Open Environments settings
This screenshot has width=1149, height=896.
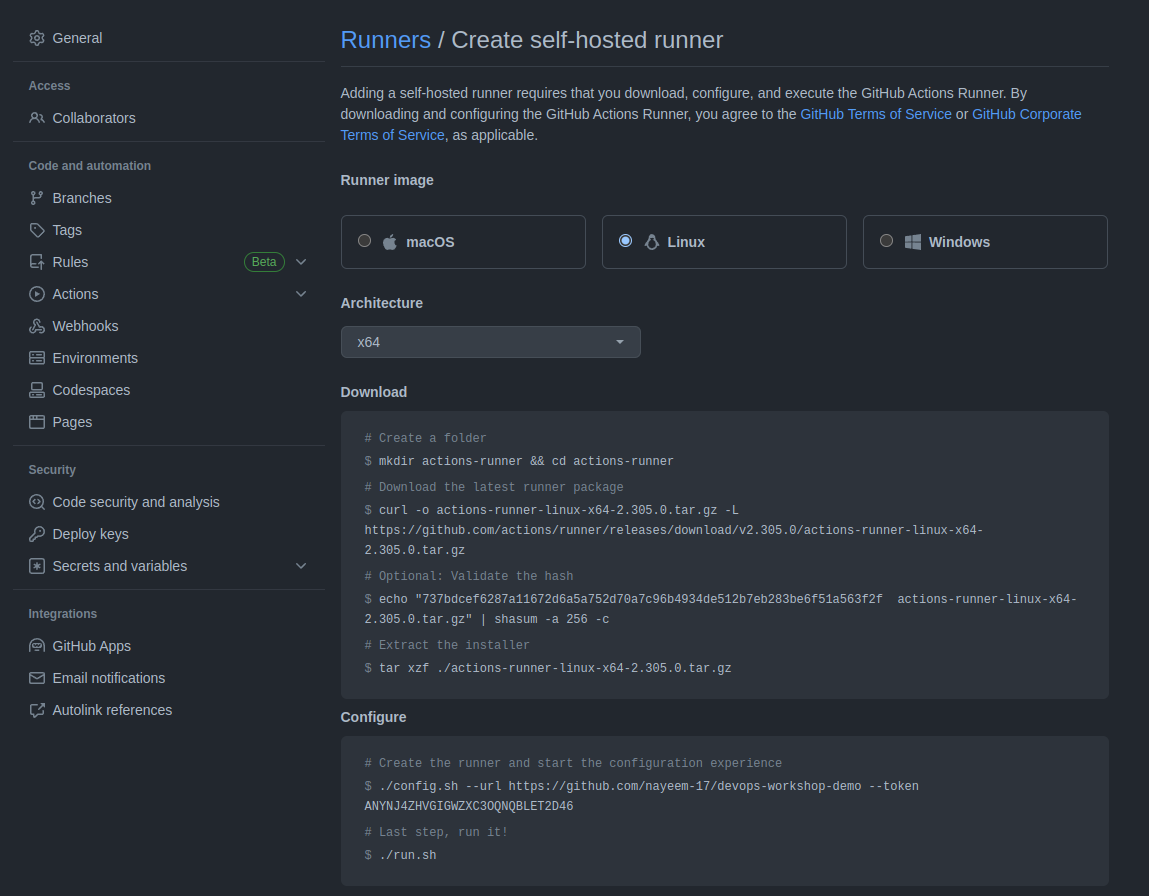[95, 358]
